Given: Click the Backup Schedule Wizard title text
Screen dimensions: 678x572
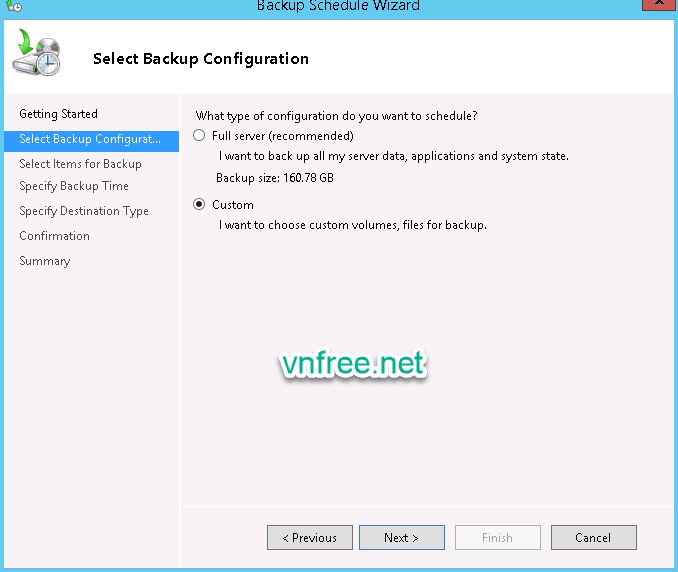Looking at the screenshot, I should click(338, 6).
